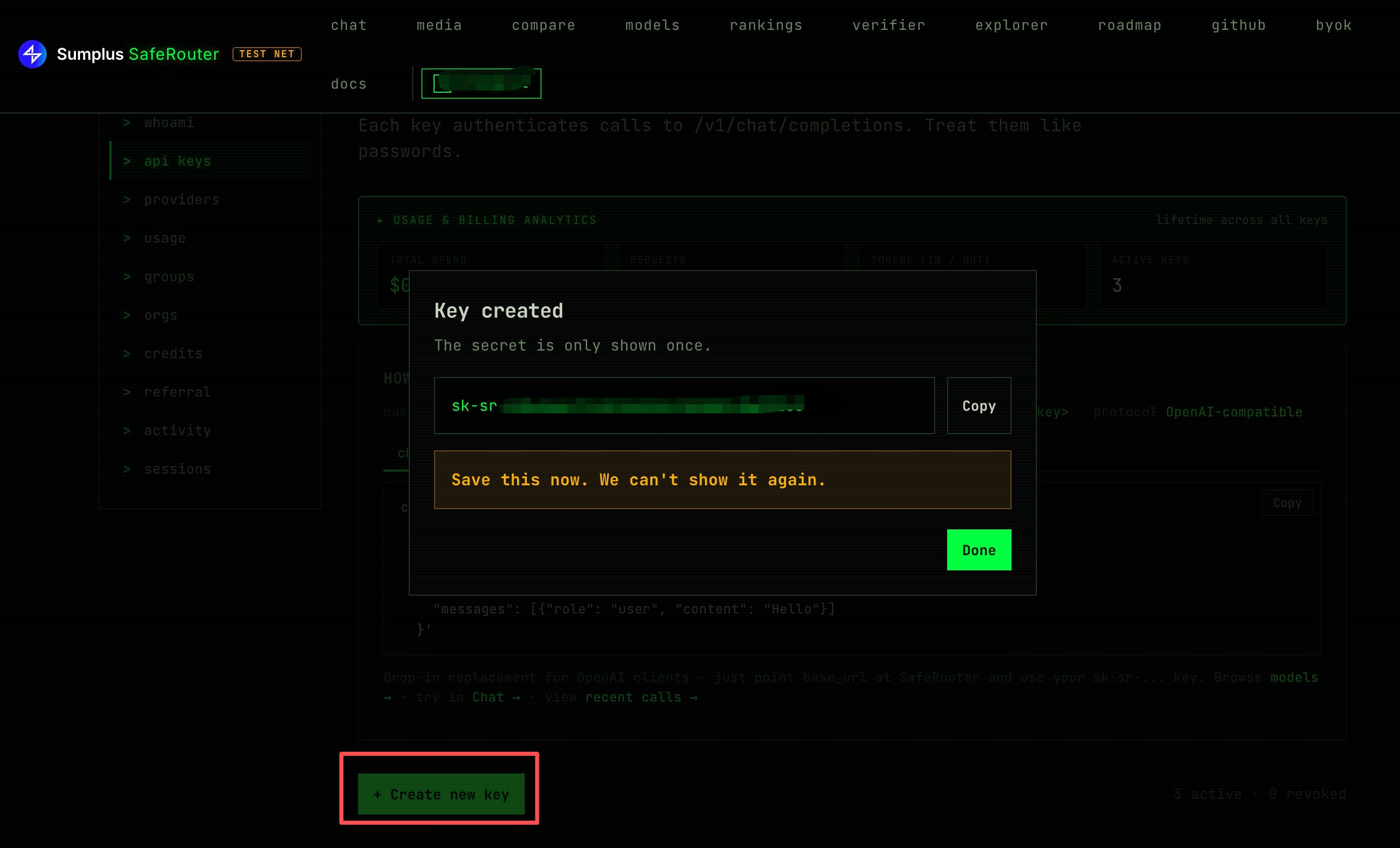Open the rankings page
1400x848 pixels.
point(766,25)
